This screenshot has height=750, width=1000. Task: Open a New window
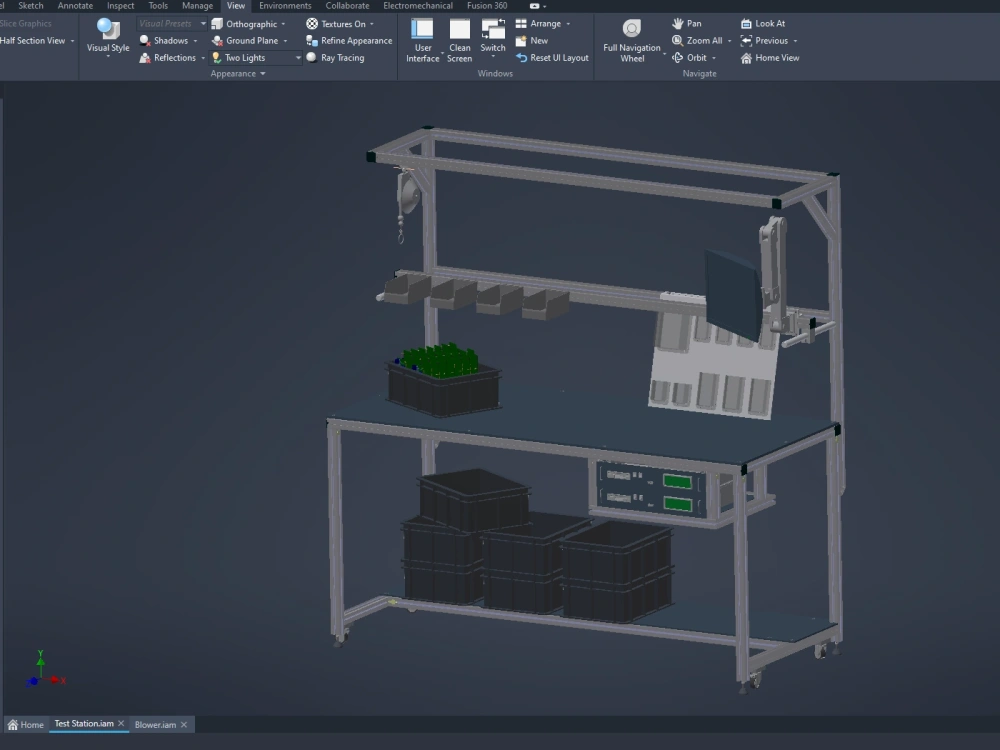click(x=532, y=41)
